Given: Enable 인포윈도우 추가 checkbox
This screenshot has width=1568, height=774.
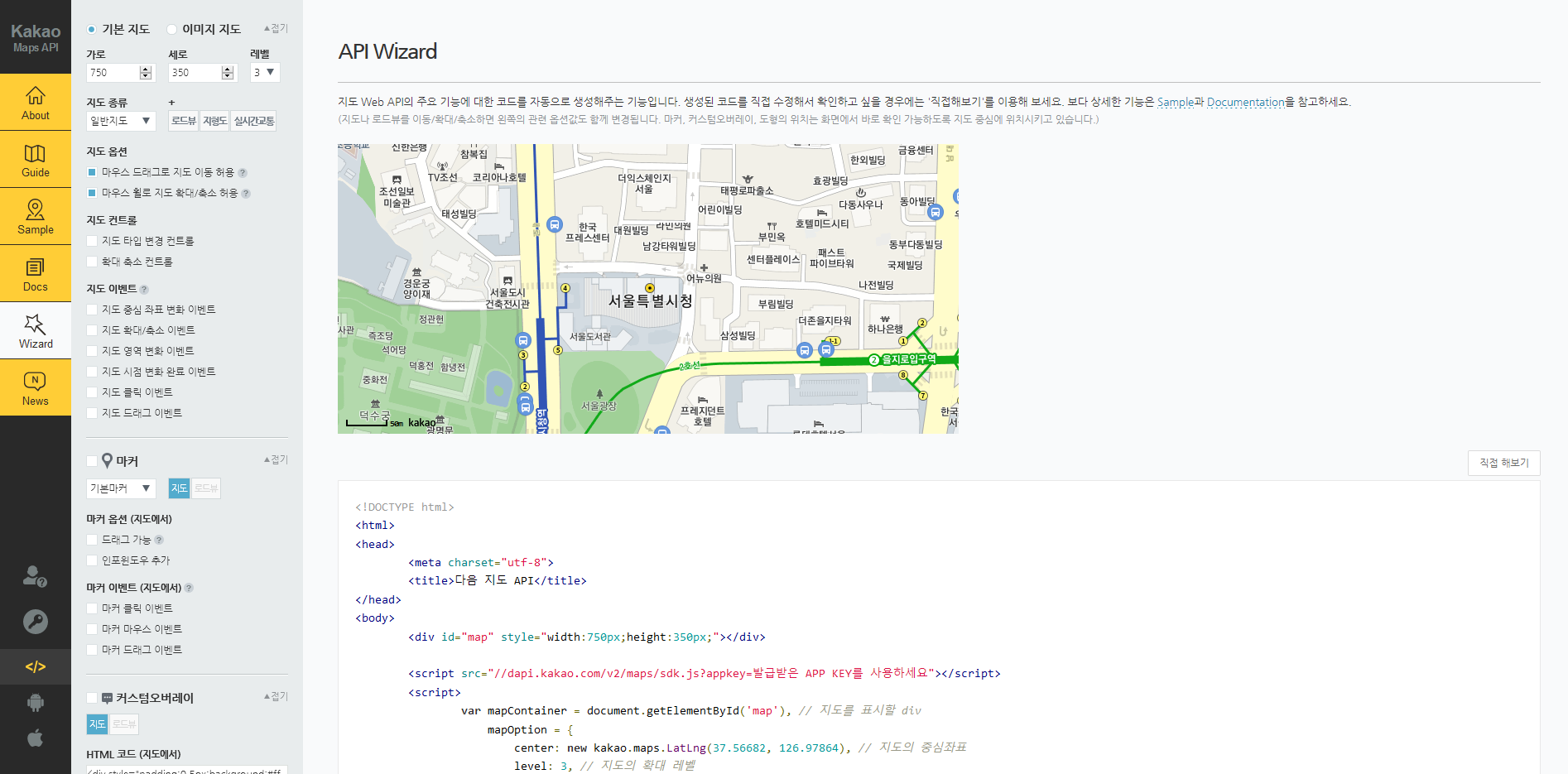Looking at the screenshot, I should coord(92,560).
